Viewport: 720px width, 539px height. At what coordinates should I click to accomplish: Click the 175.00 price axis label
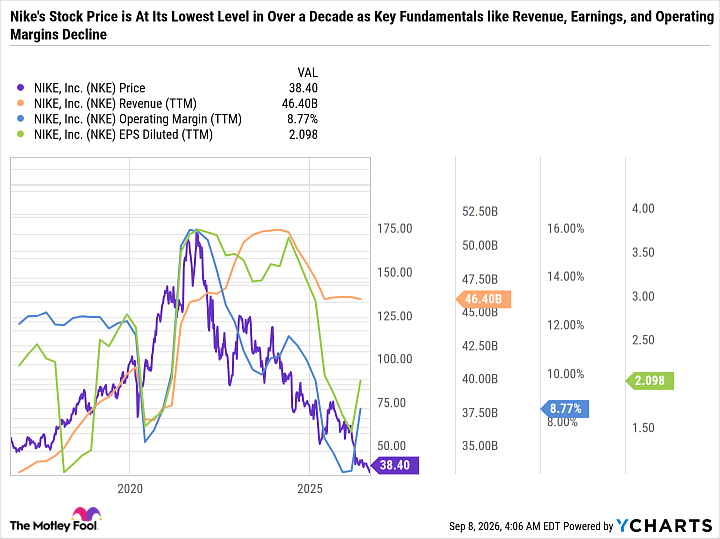[x=394, y=229]
